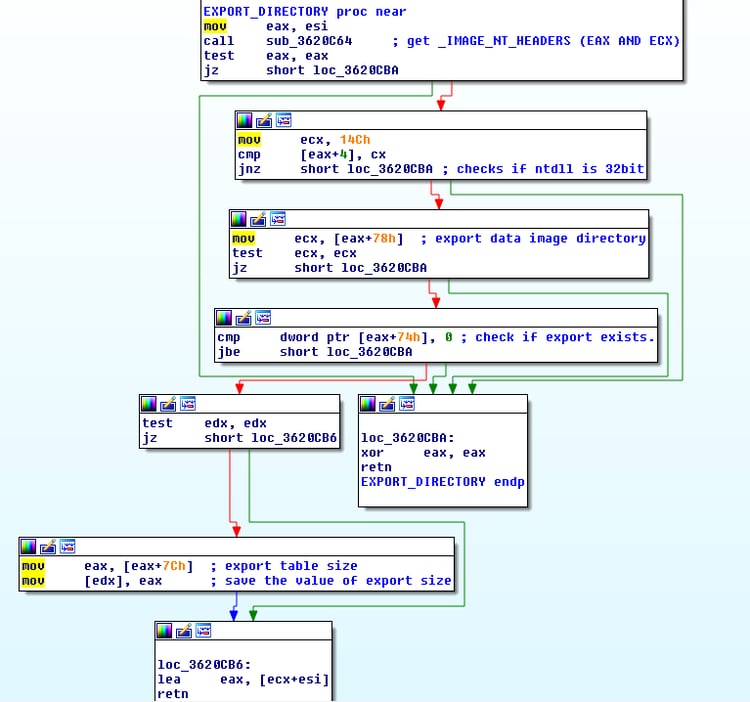This screenshot has width=750, height=702.
Task: Click the node color icon on the 'mov ecx, 14Ch' block
Action: [245, 120]
